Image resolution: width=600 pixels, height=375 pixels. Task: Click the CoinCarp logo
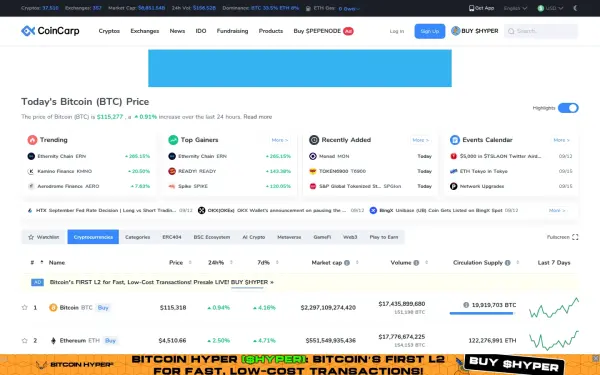(x=50, y=31)
